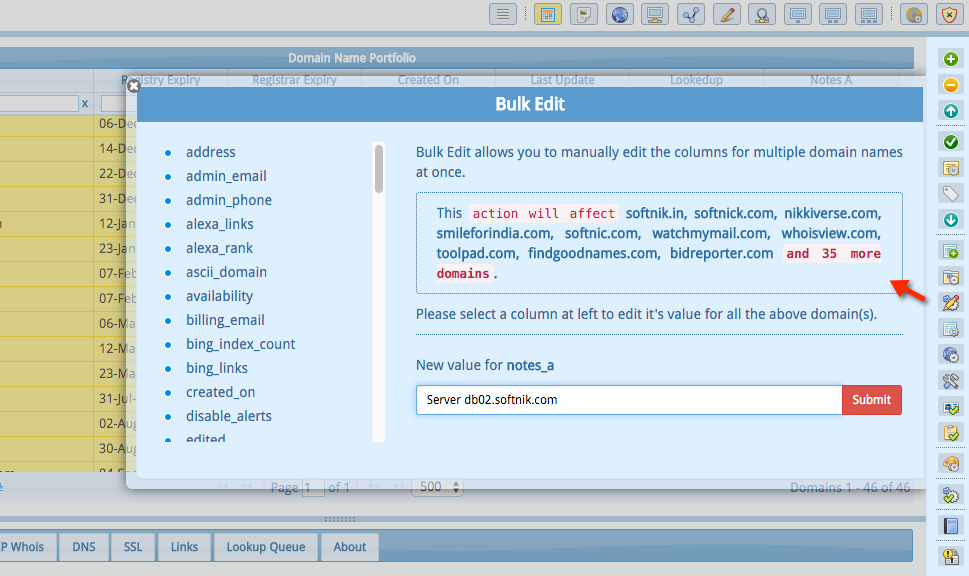Open the About tab
969x576 pixels.
pyautogui.click(x=350, y=547)
